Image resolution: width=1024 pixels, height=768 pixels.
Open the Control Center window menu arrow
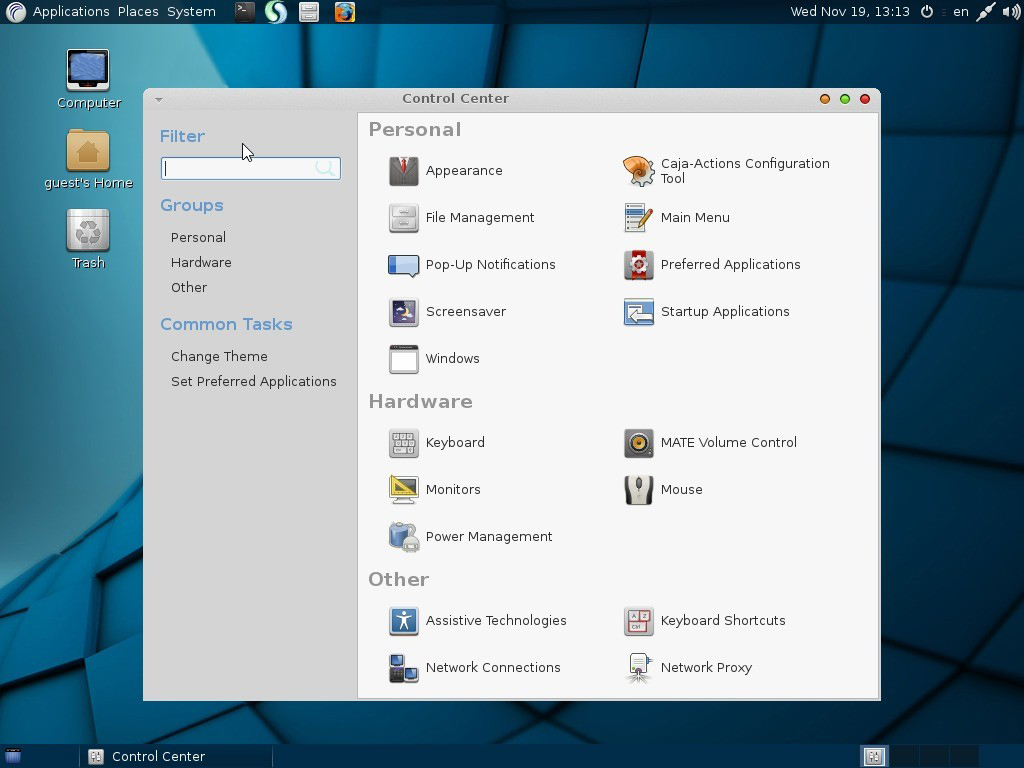159,100
